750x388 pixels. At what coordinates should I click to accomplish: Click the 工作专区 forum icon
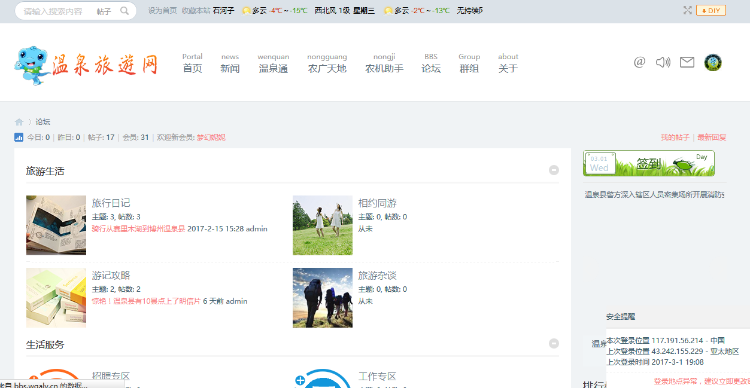(x=323, y=378)
